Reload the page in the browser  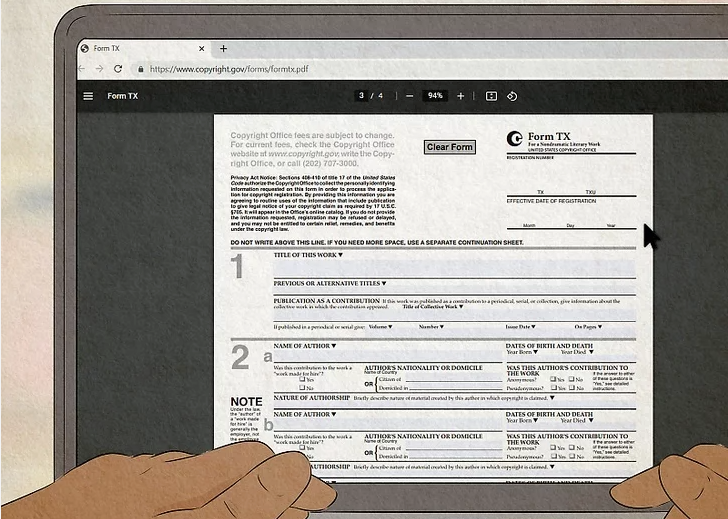(x=118, y=69)
